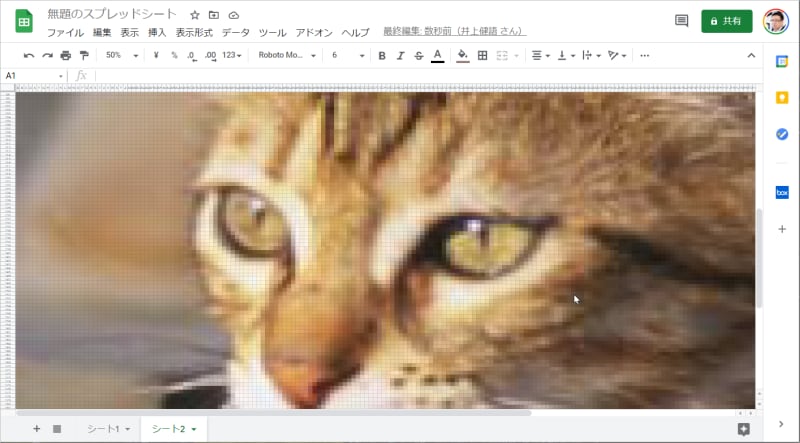Viewport: 800px width, 443px height.
Task: Toggle italic formatting
Action: click(x=400, y=56)
